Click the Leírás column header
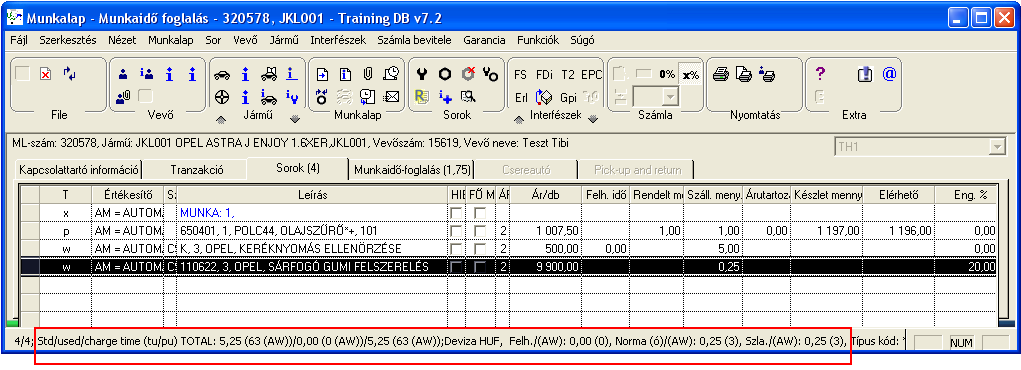The height and width of the screenshot is (370, 1021). [312, 194]
